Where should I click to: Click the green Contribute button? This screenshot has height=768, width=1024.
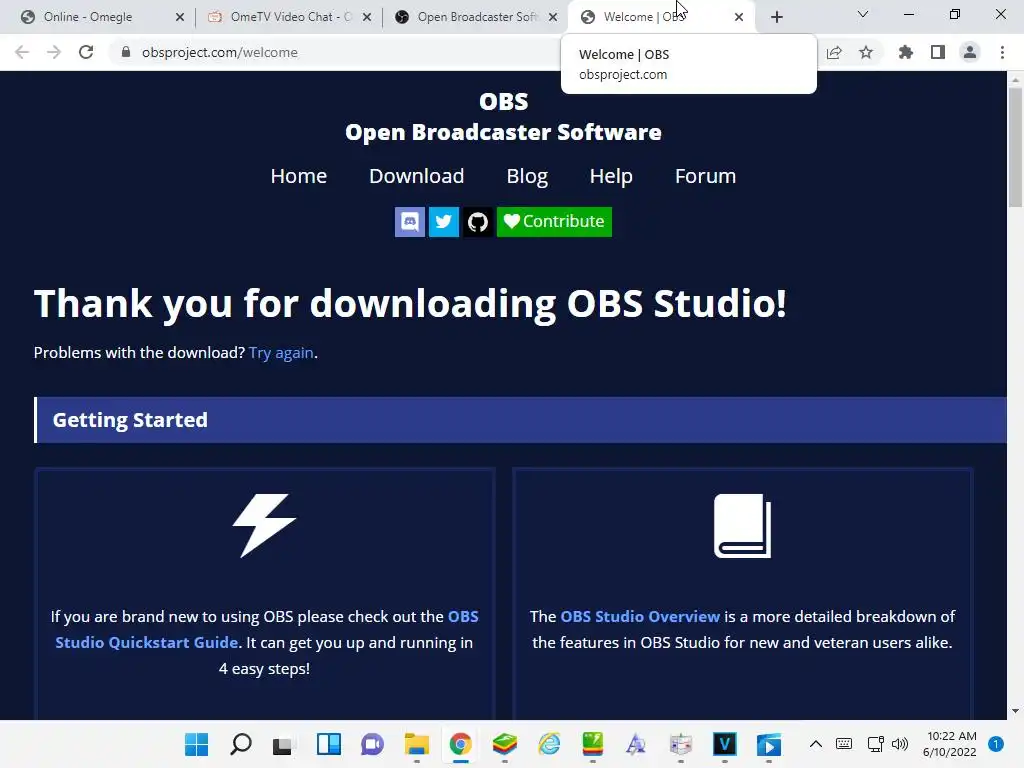[554, 221]
